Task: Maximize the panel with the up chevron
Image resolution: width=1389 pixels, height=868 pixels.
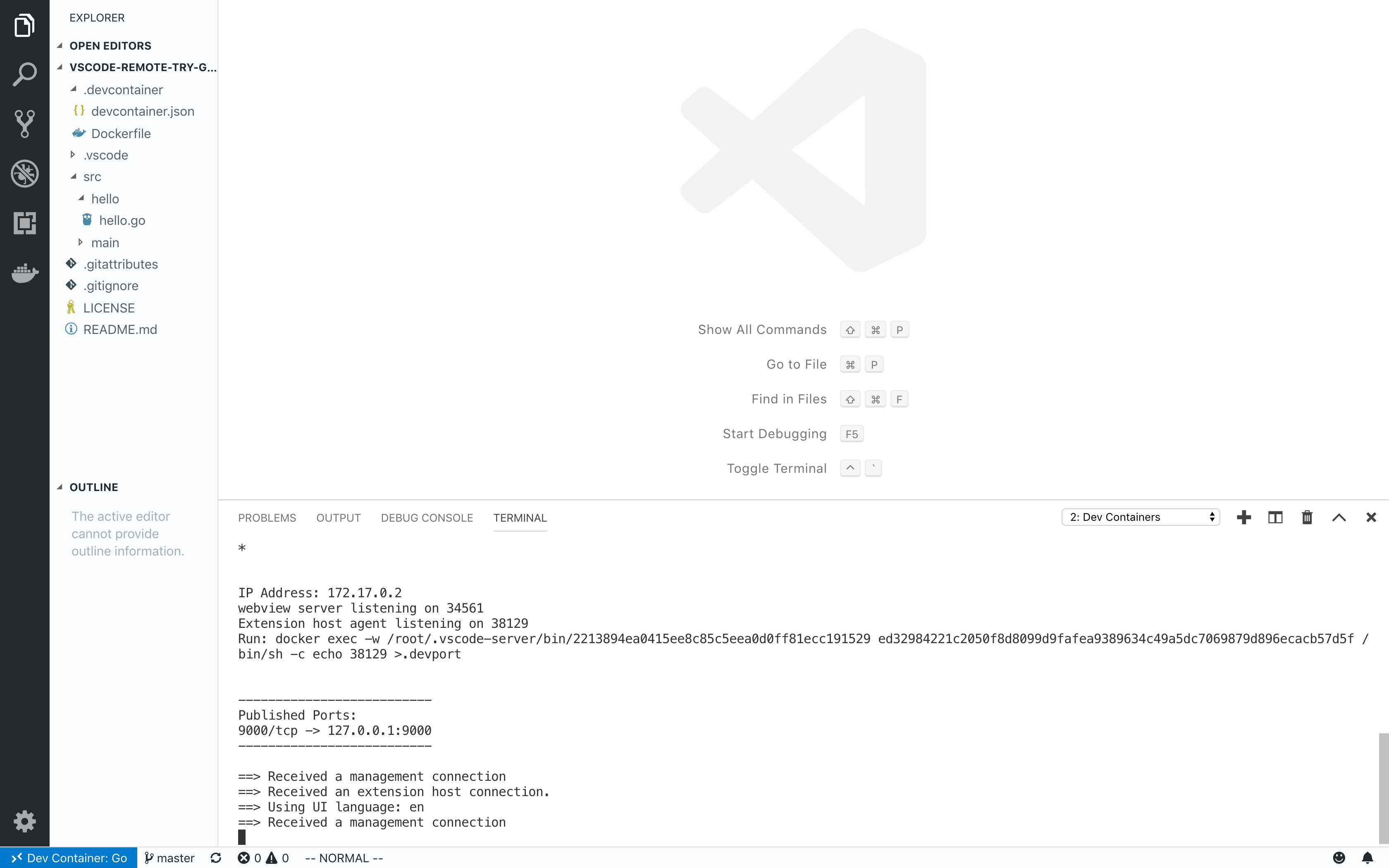Action: 1339,517
